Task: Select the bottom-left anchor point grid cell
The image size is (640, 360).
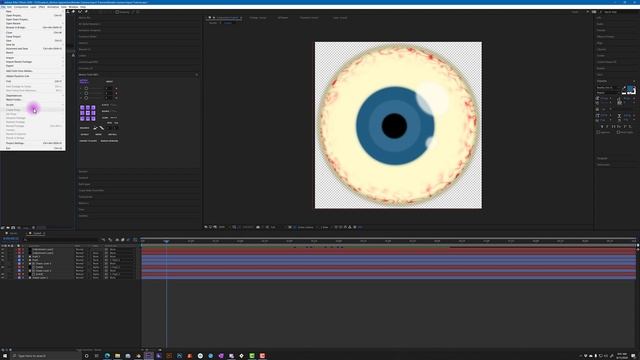Action: [x=82, y=118]
